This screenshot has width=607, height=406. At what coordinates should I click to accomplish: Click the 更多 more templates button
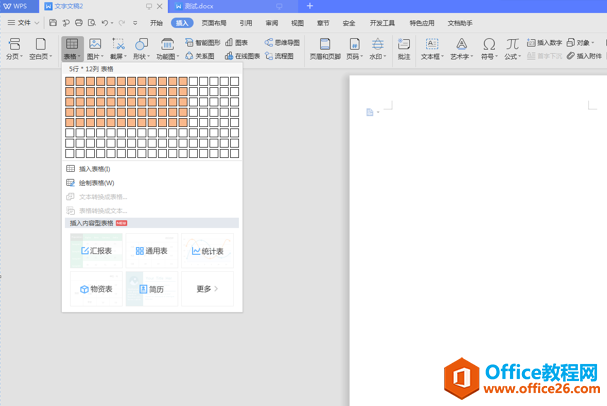(x=207, y=289)
